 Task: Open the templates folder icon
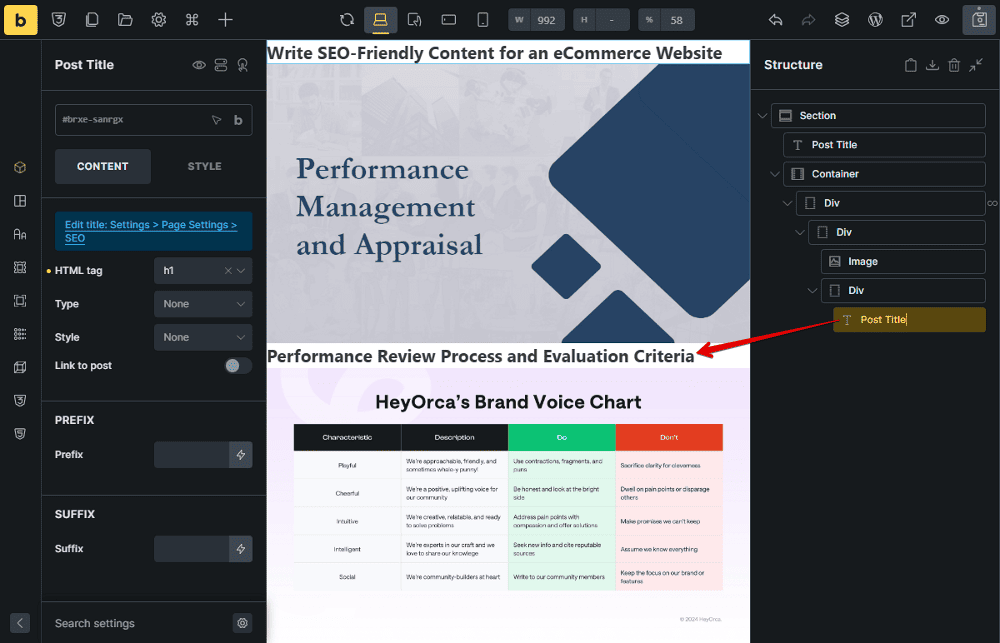pyautogui.click(x=125, y=19)
